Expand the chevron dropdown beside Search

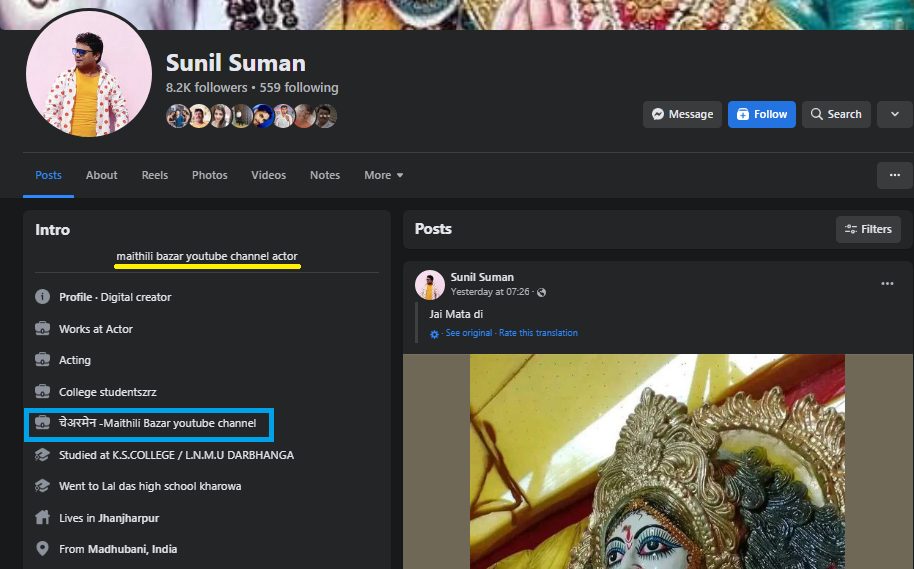click(x=895, y=114)
